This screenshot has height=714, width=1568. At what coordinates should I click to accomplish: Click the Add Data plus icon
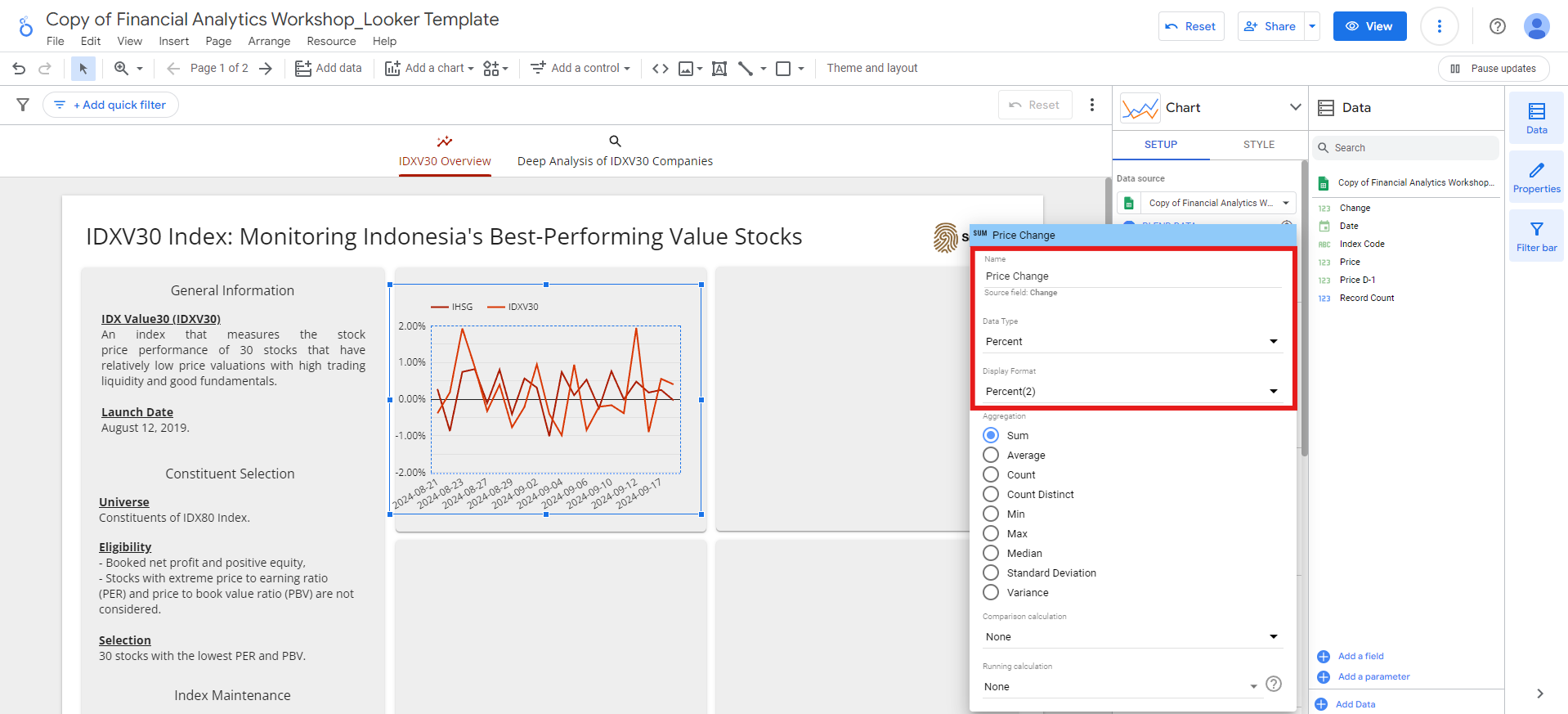pyautogui.click(x=1320, y=704)
